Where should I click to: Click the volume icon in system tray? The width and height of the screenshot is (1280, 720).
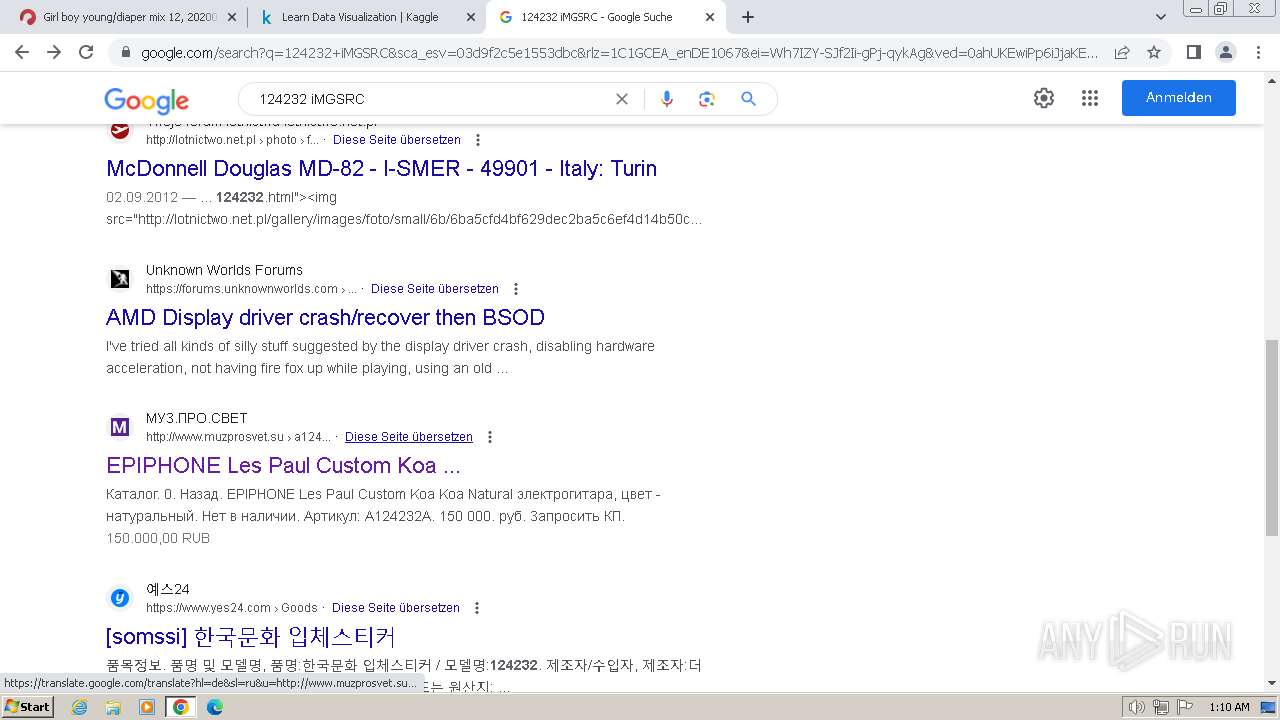coord(1138,707)
